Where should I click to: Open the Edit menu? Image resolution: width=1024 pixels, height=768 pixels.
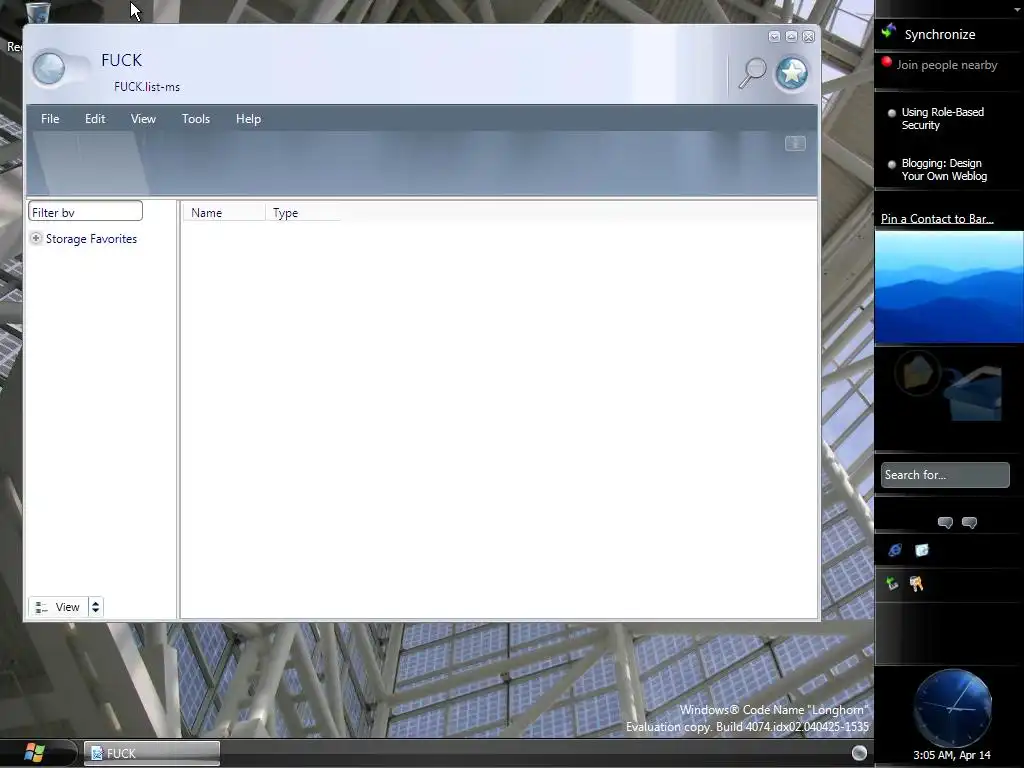(x=95, y=119)
